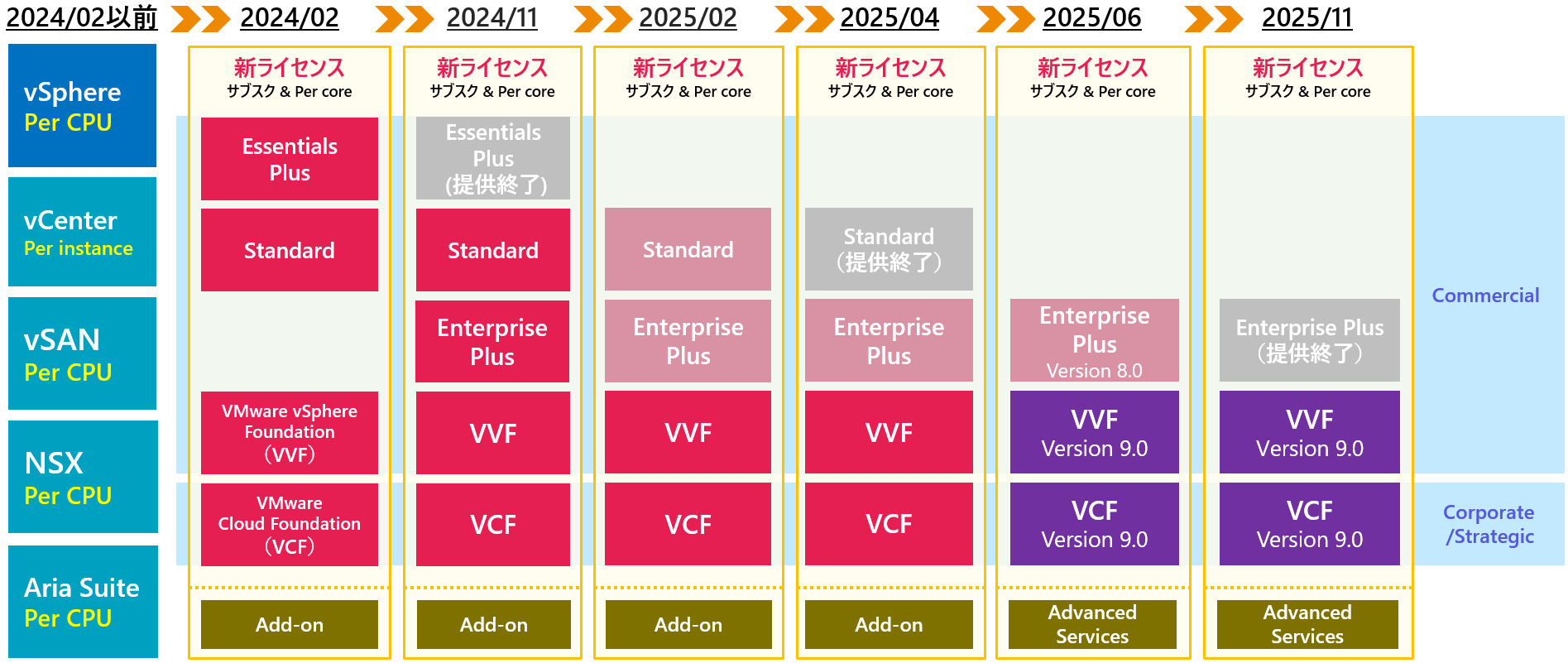Click the 2025/11 purple VVF Version 9.0 box

click(x=1309, y=432)
